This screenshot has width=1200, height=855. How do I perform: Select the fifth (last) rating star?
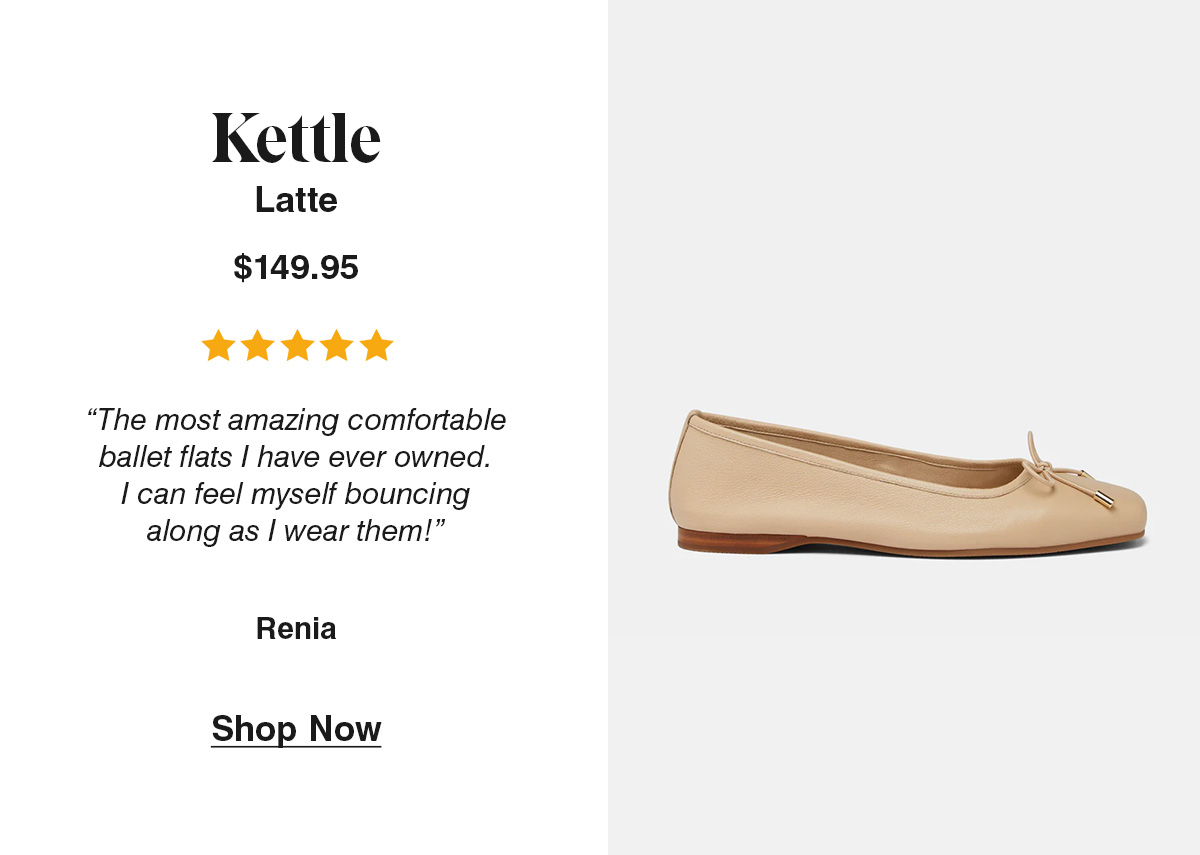coord(376,346)
